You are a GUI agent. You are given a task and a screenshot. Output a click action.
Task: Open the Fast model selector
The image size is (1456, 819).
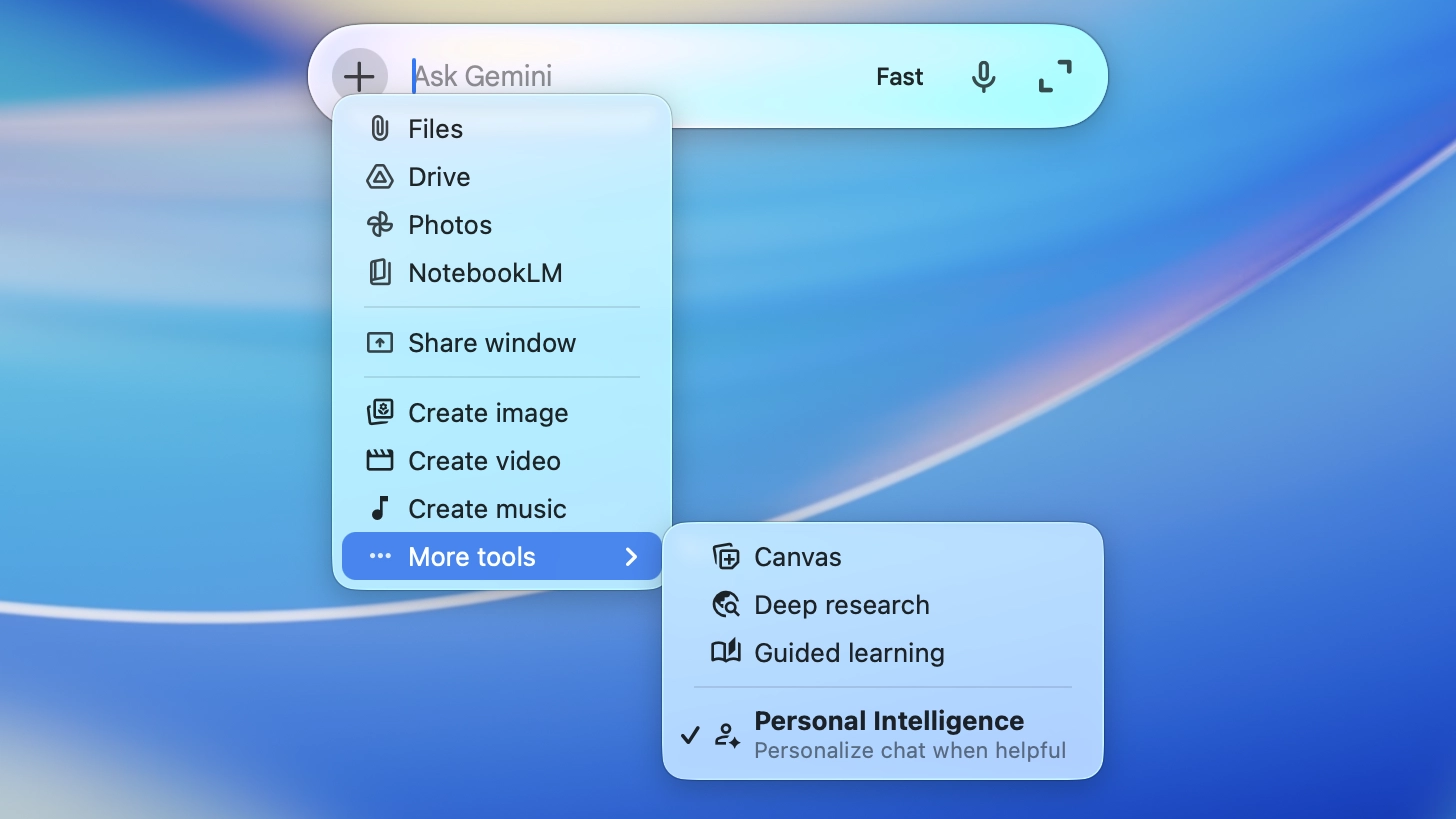click(x=899, y=77)
